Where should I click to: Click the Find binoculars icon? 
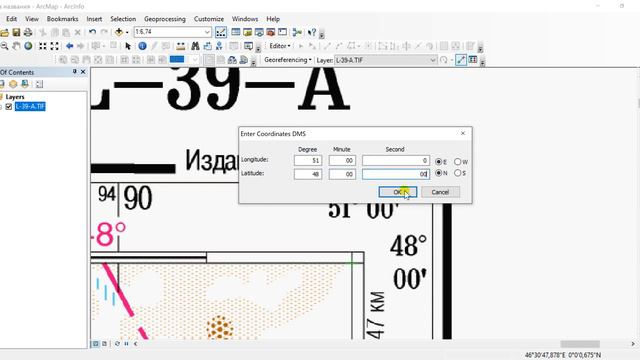pyautogui.click(x=196, y=46)
